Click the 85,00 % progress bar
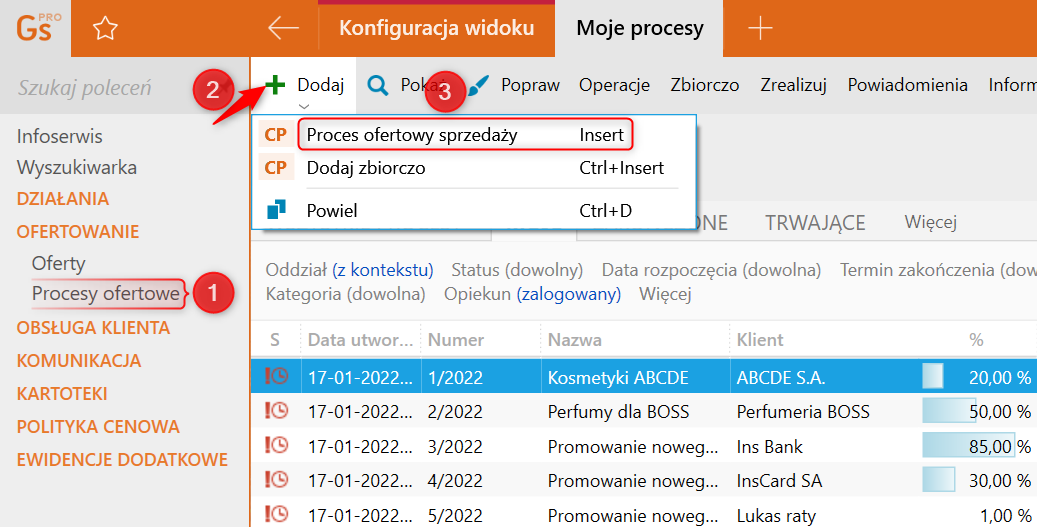Screen dimensions: 1037x527 pos(968,444)
